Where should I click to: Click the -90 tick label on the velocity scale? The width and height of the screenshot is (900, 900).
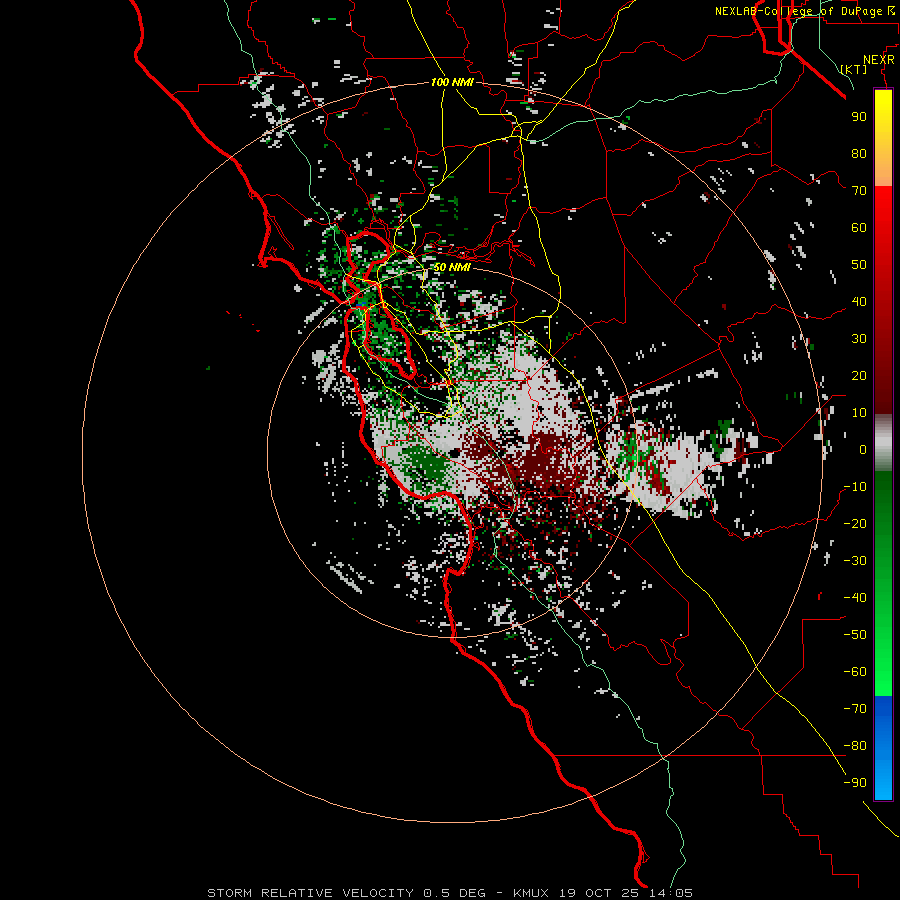[855, 783]
